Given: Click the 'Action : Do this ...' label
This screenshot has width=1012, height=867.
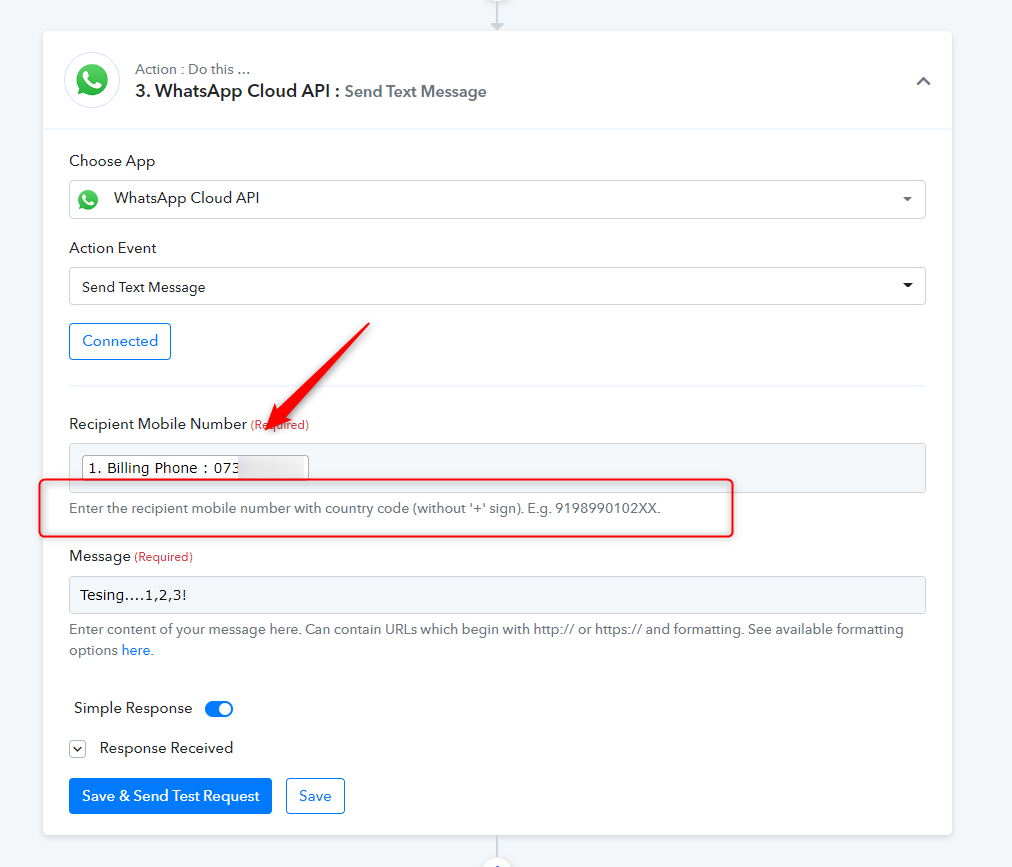Looking at the screenshot, I should point(192,69).
